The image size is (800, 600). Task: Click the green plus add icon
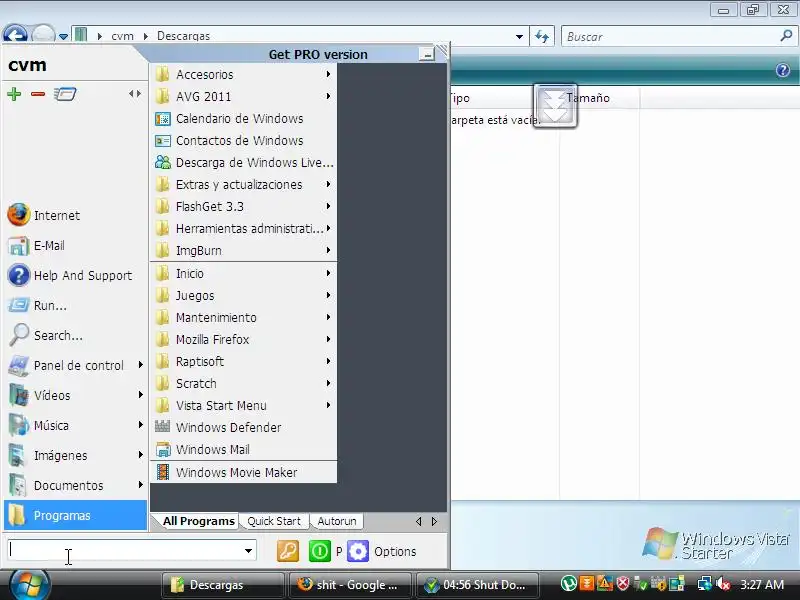coord(14,94)
